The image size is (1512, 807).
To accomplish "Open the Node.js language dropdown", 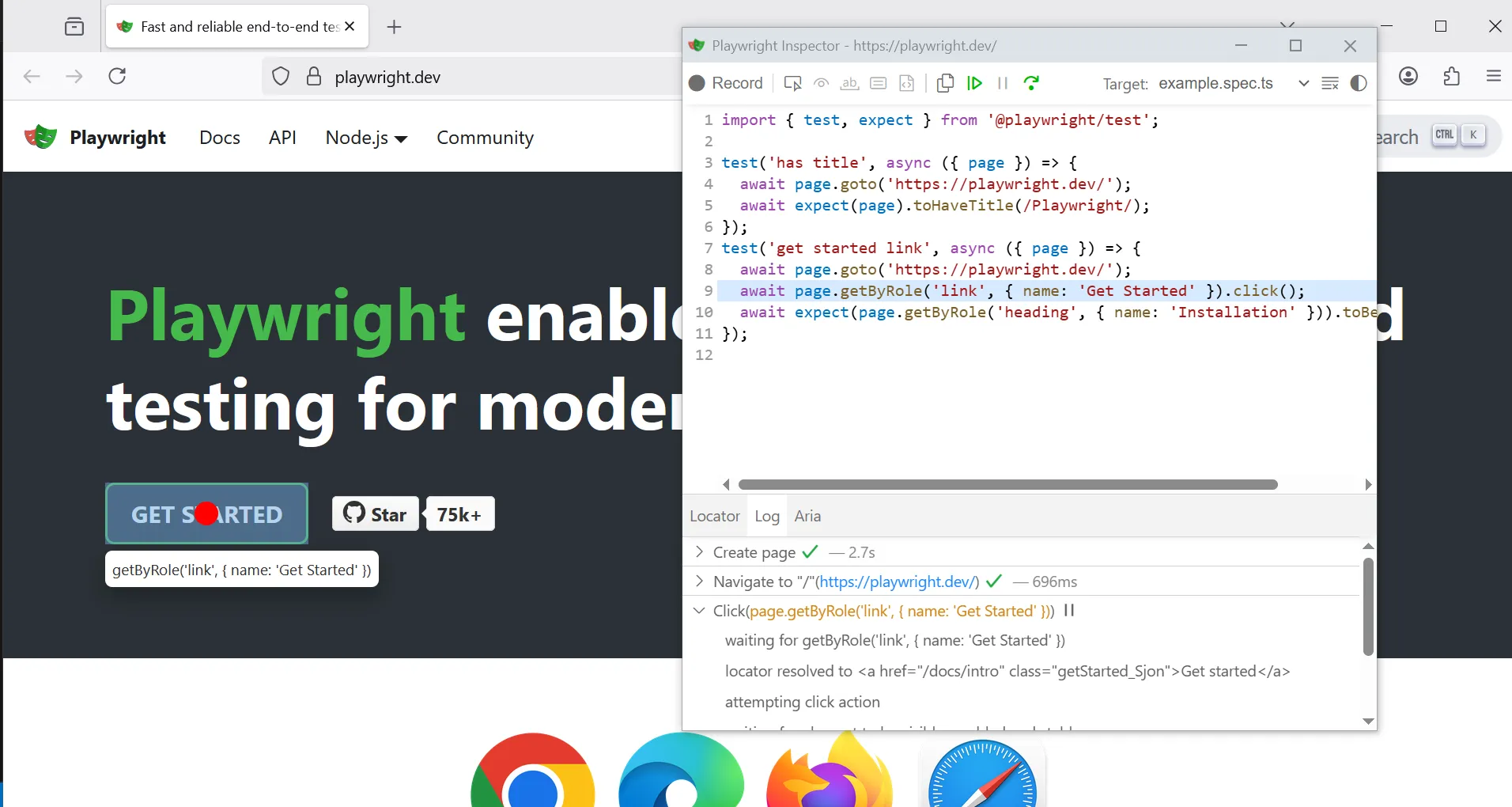I will [x=366, y=138].
